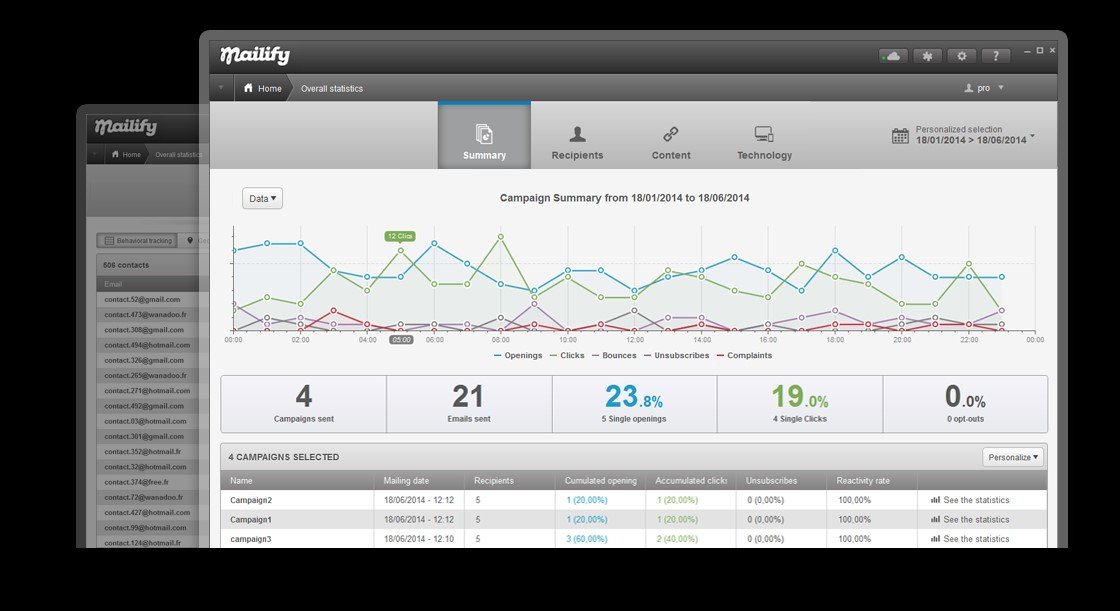The height and width of the screenshot is (611, 1120).
Task: Open the cloud sync icon in title bar
Action: (893, 56)
